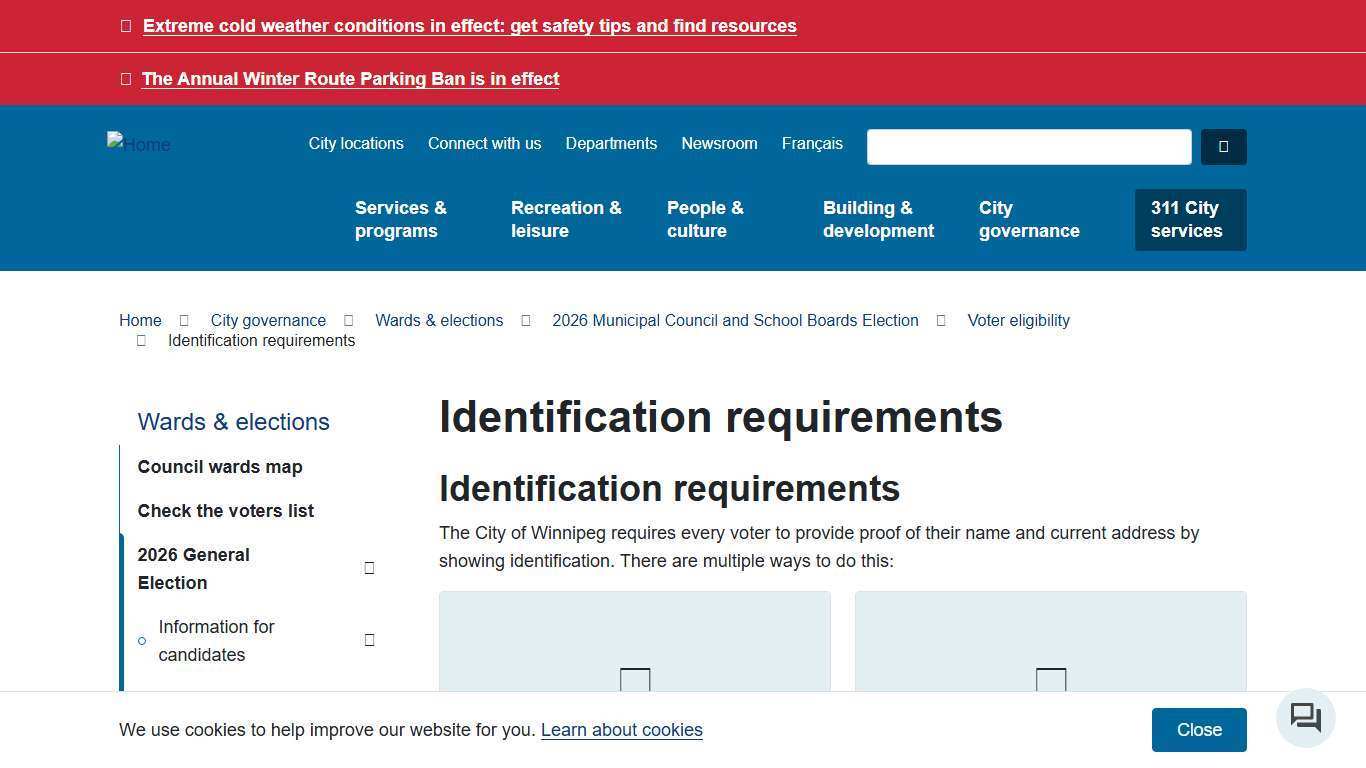Switch the site language to Français
1366x768 pixels.
812,143
